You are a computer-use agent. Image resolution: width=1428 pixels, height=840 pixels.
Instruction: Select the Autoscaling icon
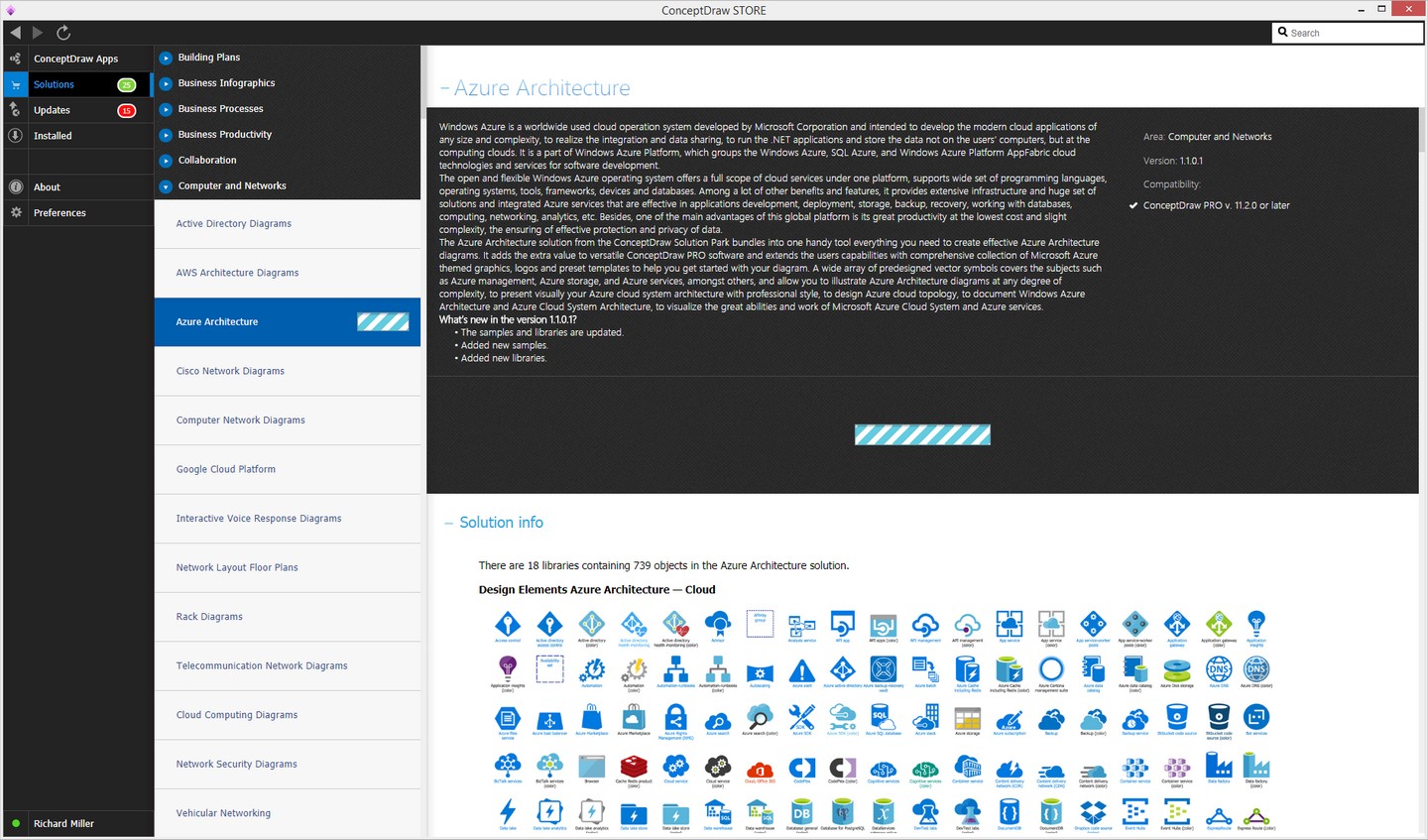coord(760,672)
